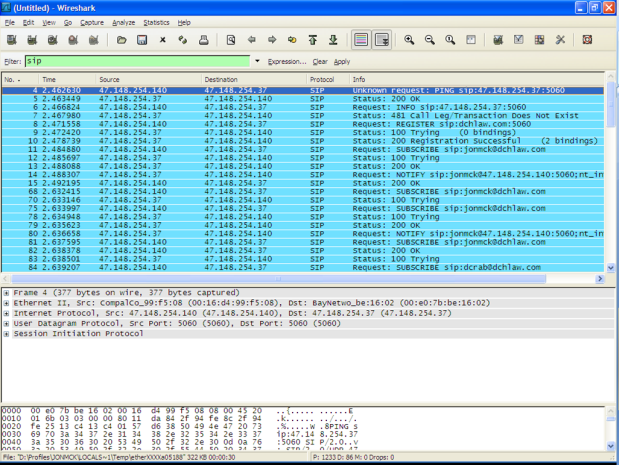Open the capture interfaces list icon
Screen dimensions: 619x465
[x=12, y=40]
